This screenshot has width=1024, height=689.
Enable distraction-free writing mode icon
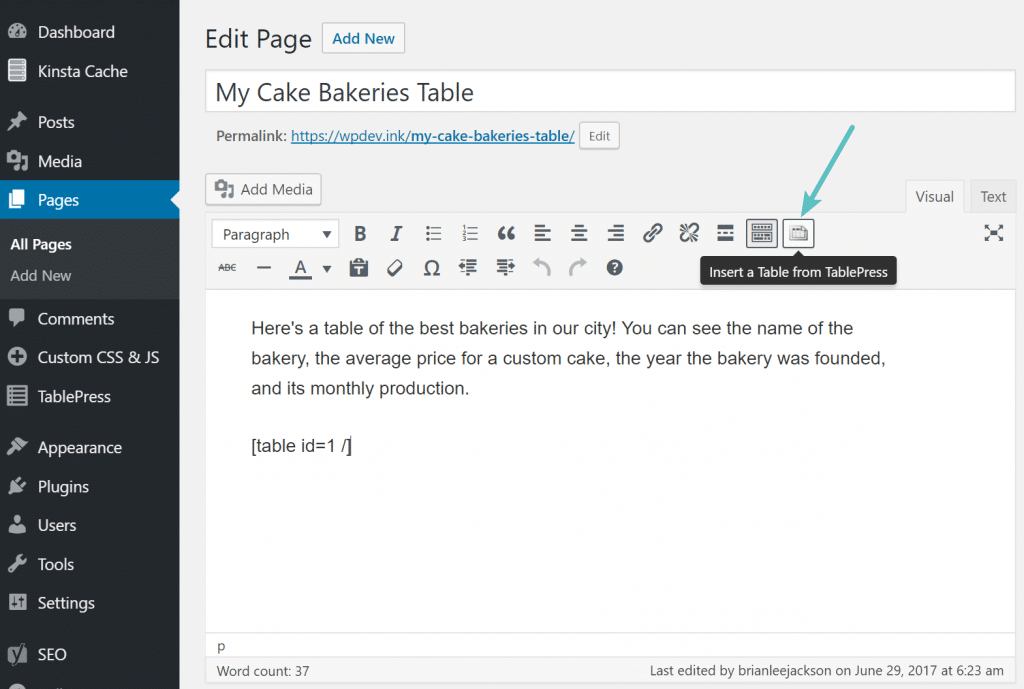click(x=993, y=233)
